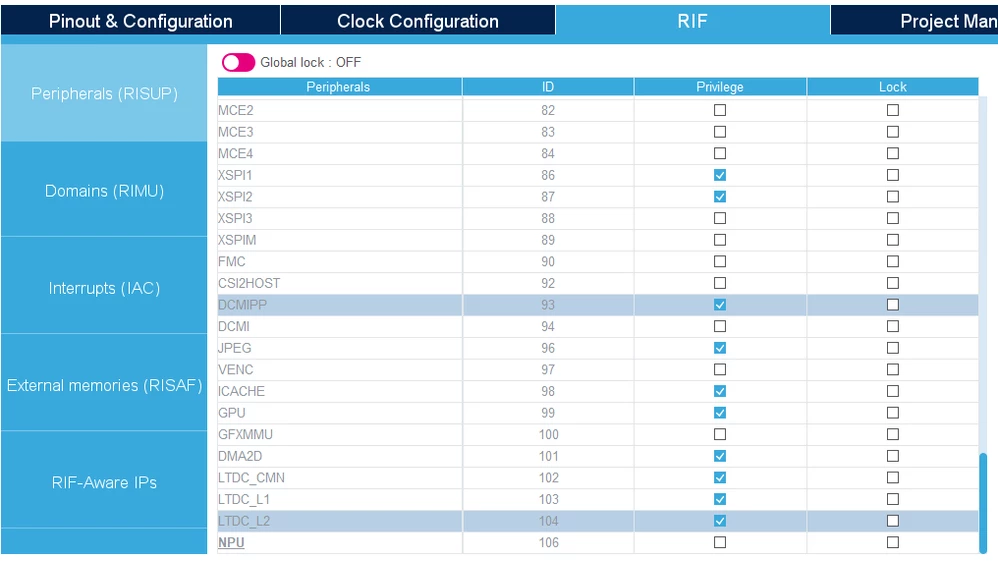Check Lock for XSPI2
Viewport: 998px width, 562px height.
pyautogui.click(x=893, y=197)
